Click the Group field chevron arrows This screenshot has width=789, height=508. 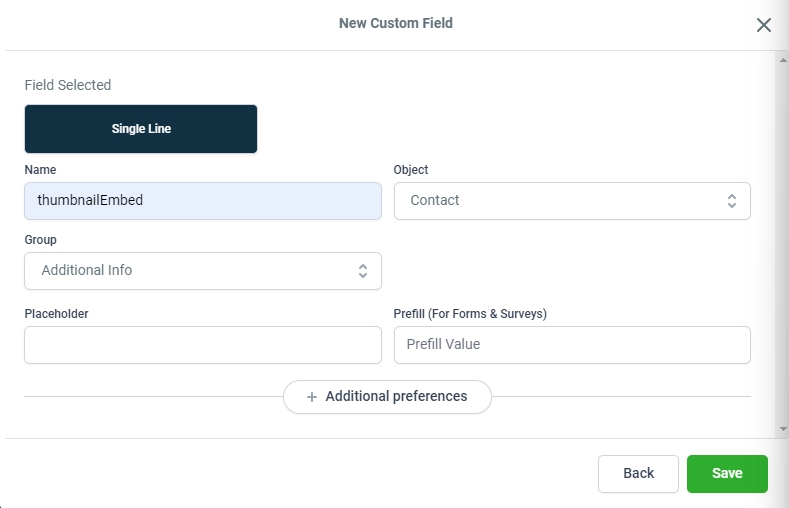(x=362, y=271)
